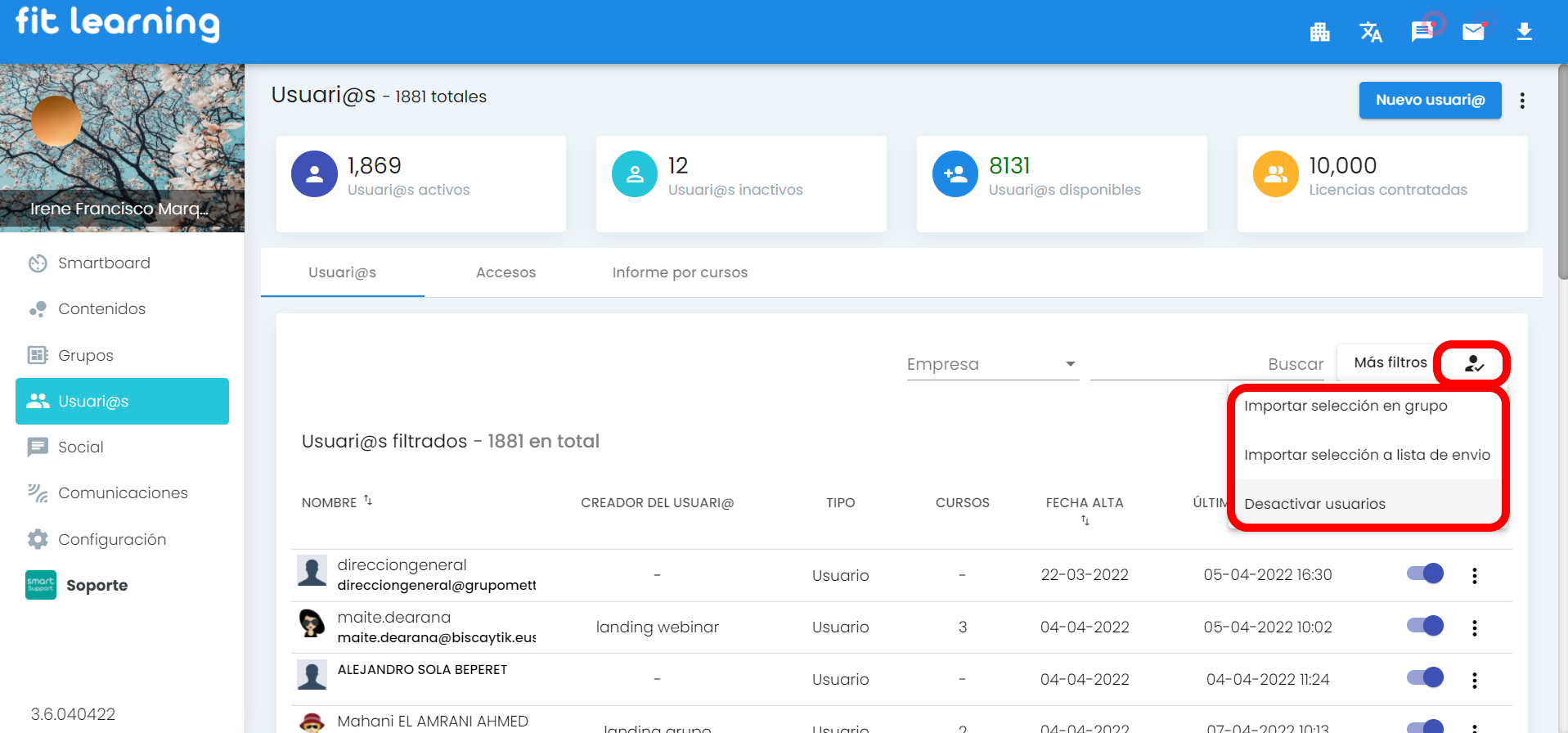Screen dimensions: 1568x733
Task: Disable the maite.dearana user toggle
Action: [x=1425, y=626]
